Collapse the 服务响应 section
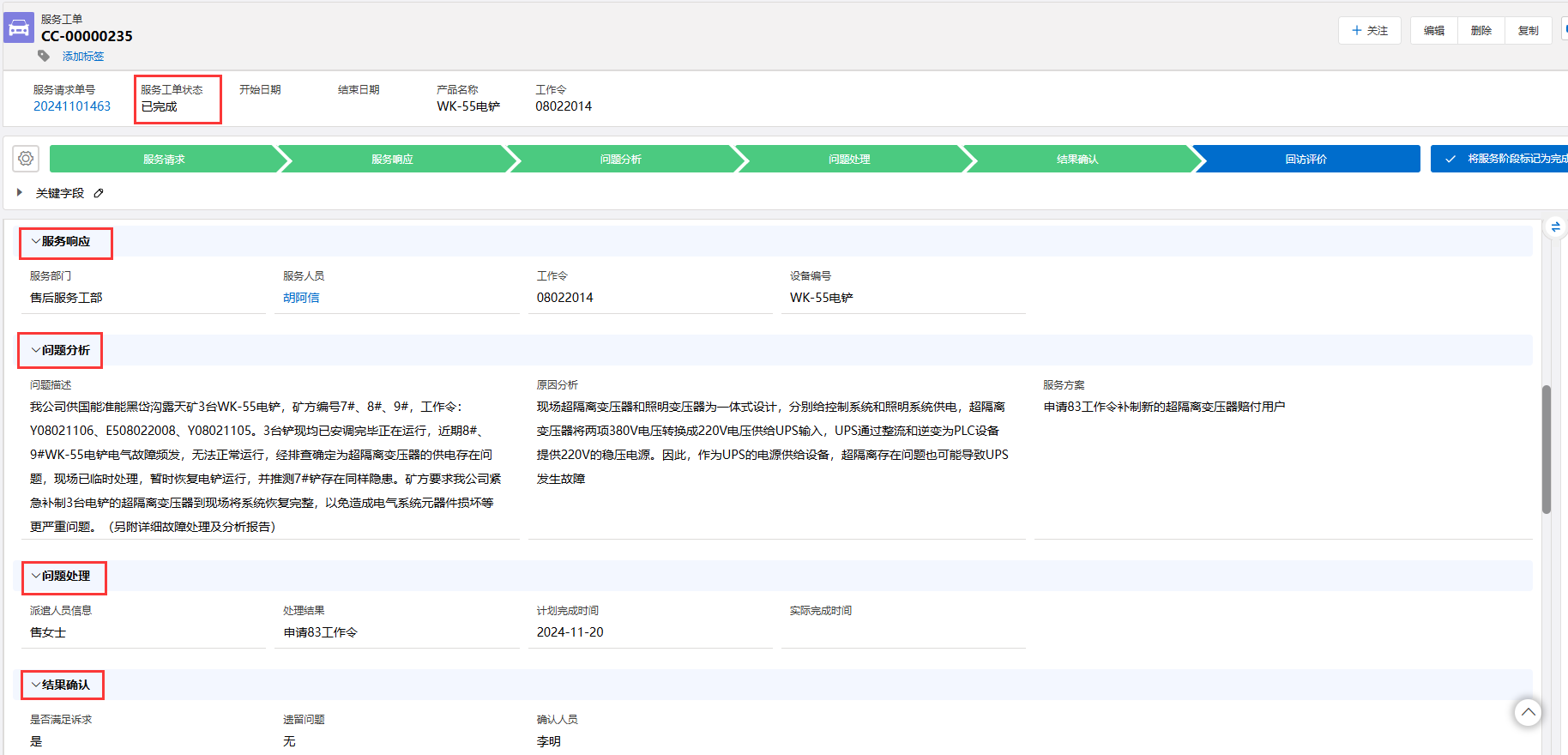Viewport: 1568px width, 755px height. (36, 242)
